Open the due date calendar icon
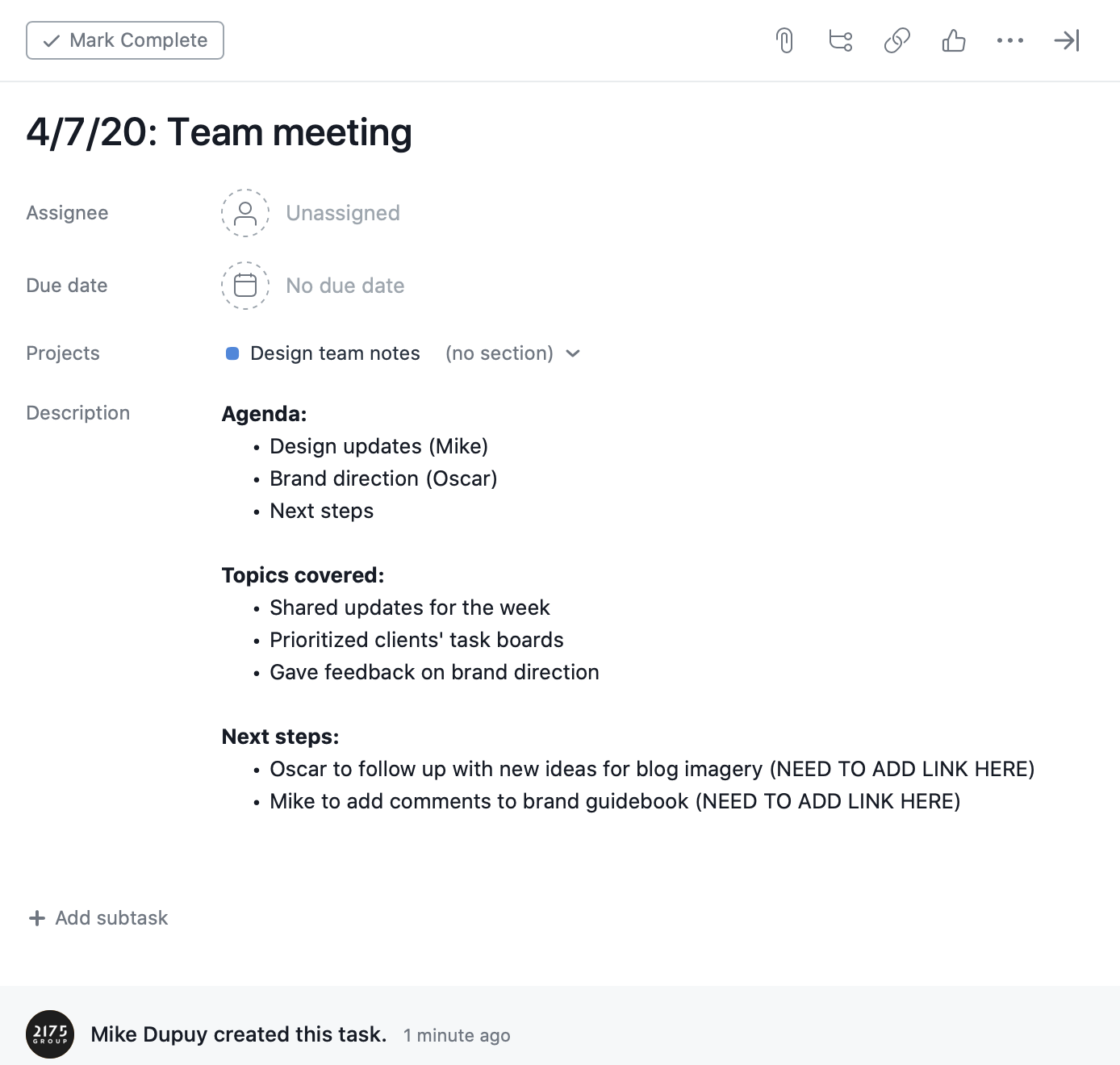The image size is (1120, 1065). coord(244,285)
